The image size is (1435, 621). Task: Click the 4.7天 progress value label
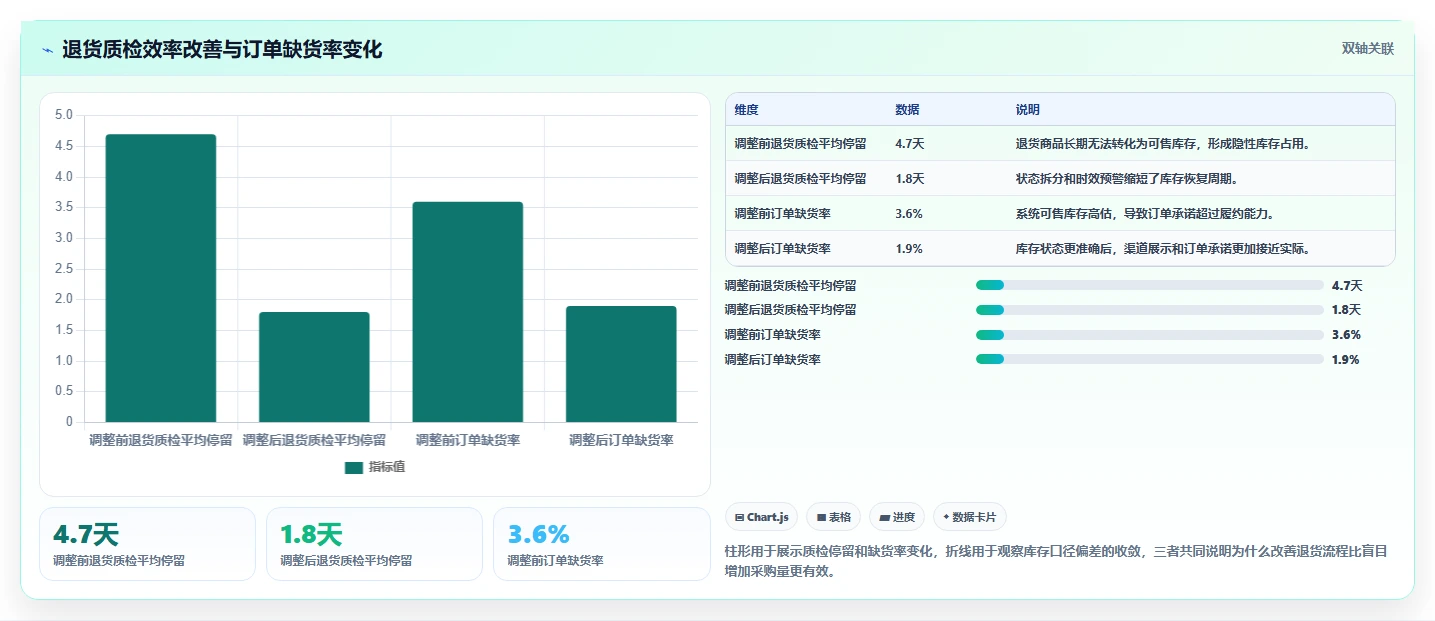point(1347,285)
